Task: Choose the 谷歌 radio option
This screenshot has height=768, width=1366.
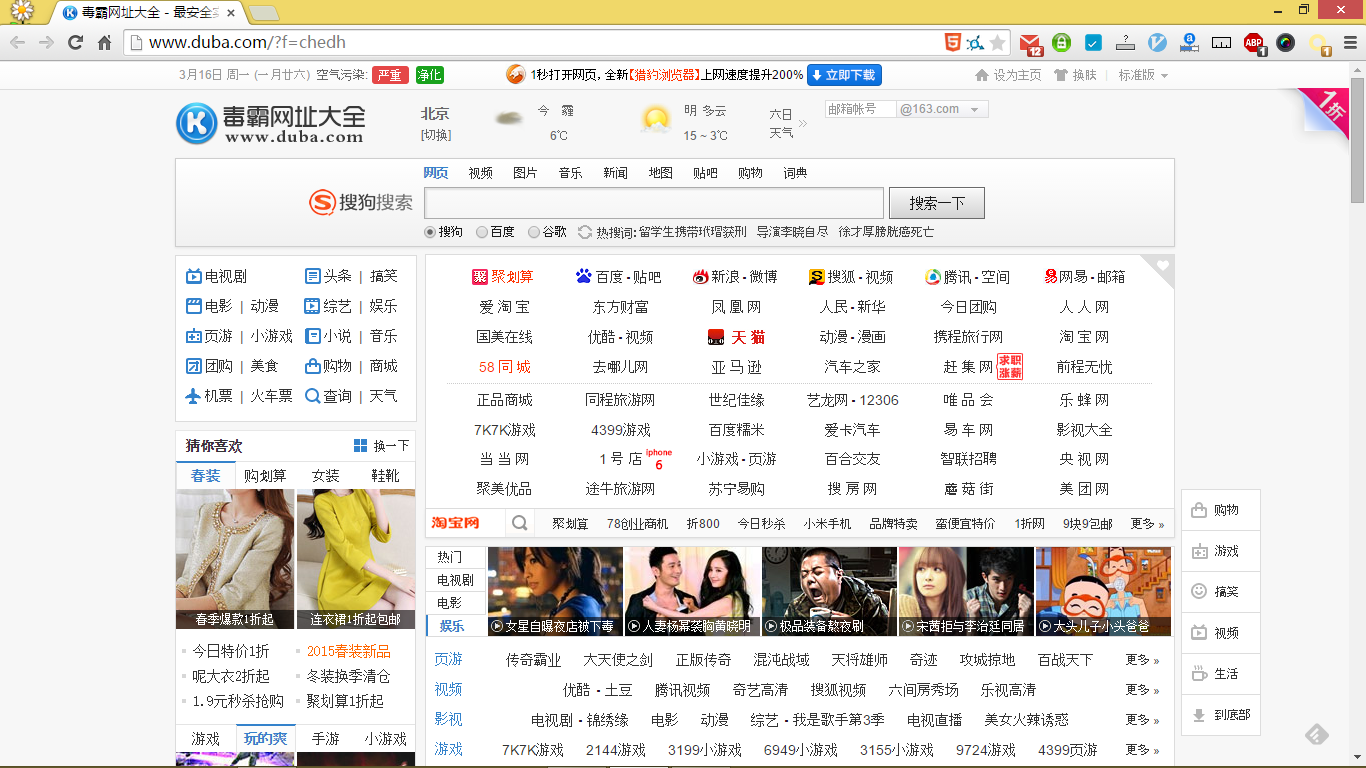Action: pyautogui.click(x=534, y=232)
